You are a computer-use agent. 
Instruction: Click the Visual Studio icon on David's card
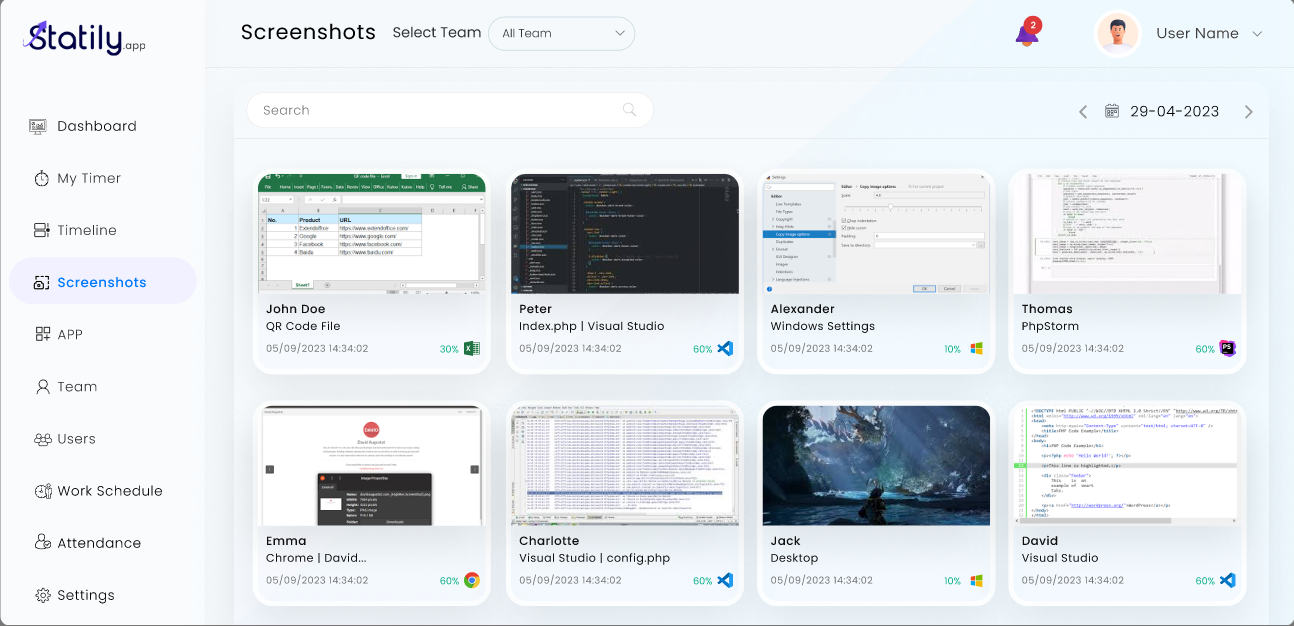1227,579
